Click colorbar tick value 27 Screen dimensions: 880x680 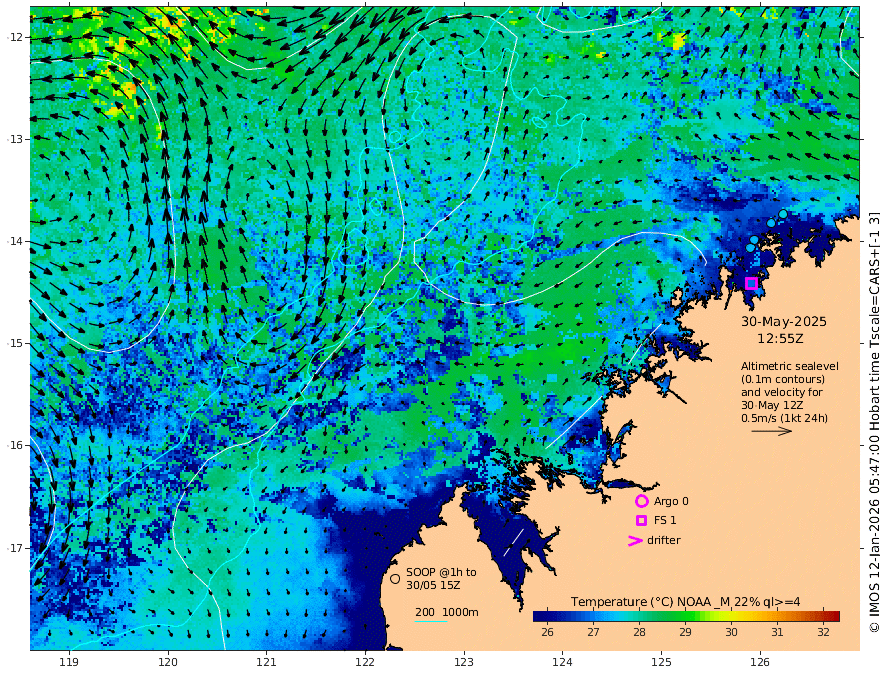[593, 632]
